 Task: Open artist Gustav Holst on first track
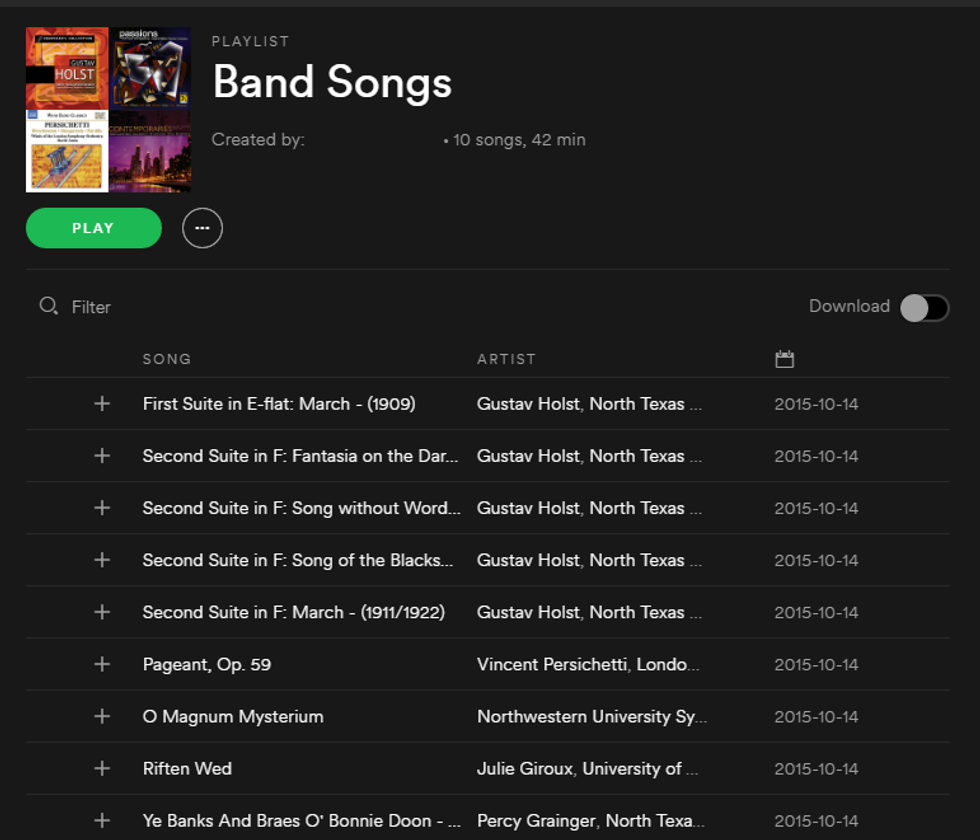pyautogui.click(x=526, y=404)
